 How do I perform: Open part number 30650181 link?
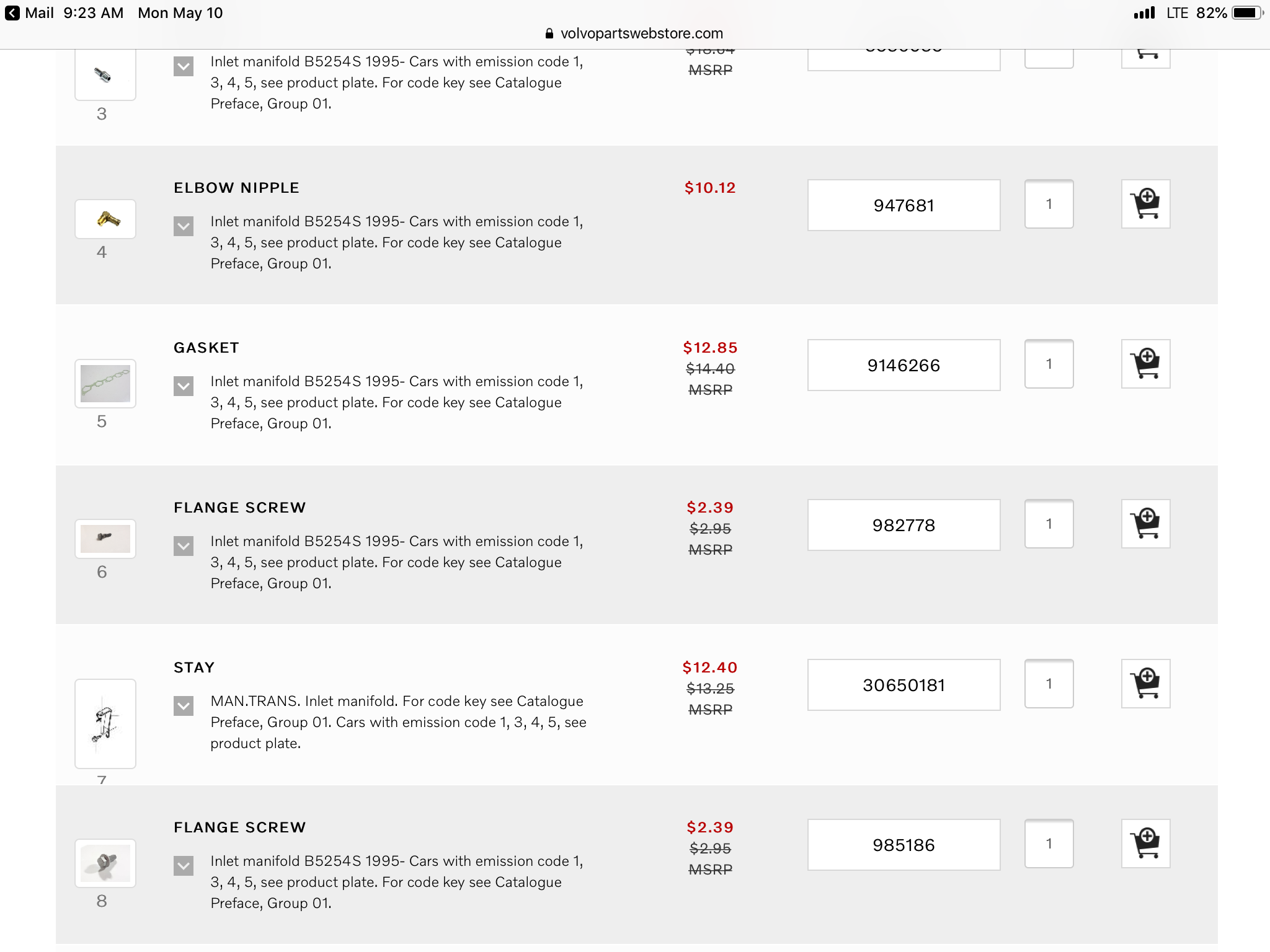click(x=904, y=685)
